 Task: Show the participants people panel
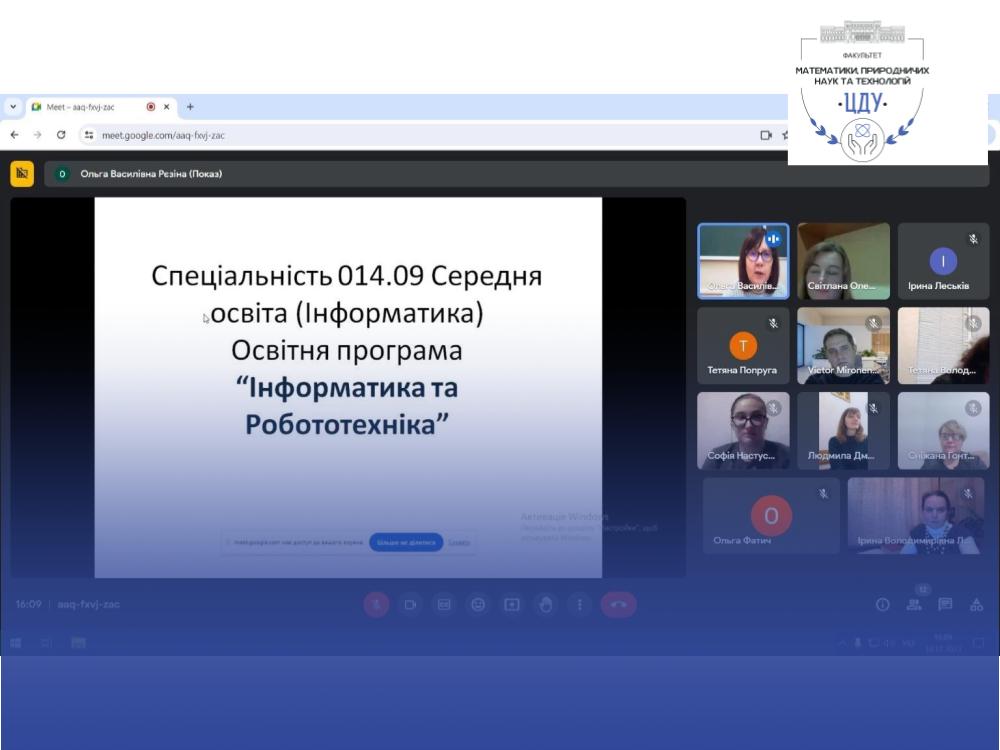914,604
